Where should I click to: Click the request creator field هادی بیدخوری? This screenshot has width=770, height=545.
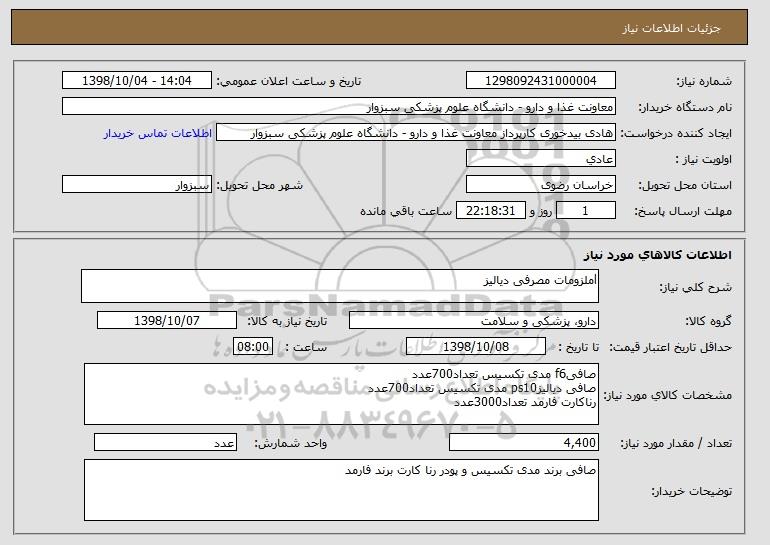coord(416,133)
